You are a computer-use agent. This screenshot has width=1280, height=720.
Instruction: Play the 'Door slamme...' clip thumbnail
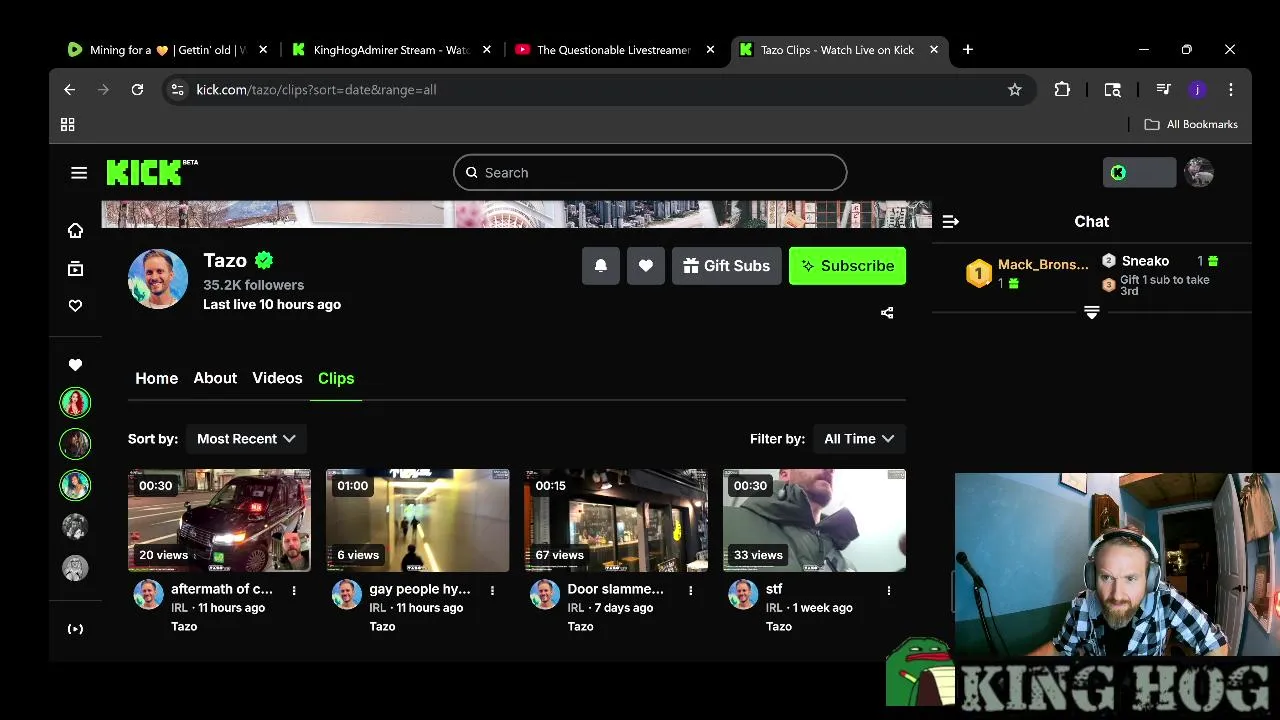pyautogui.click(x=616, y=520)
